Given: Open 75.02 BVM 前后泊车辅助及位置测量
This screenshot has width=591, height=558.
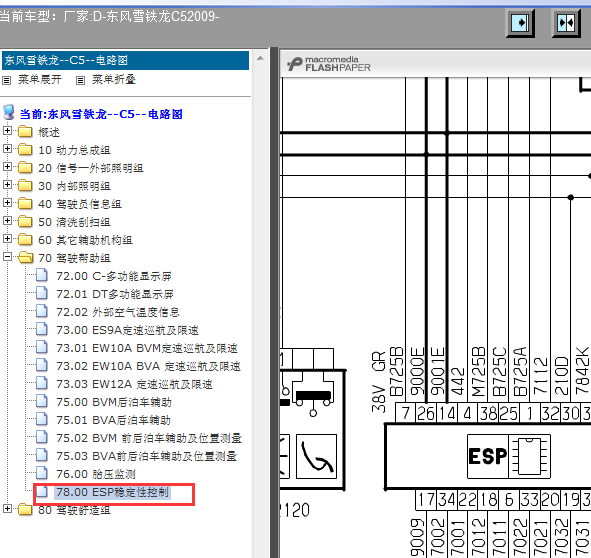Looking at the screenshot, I should [149, 438].
